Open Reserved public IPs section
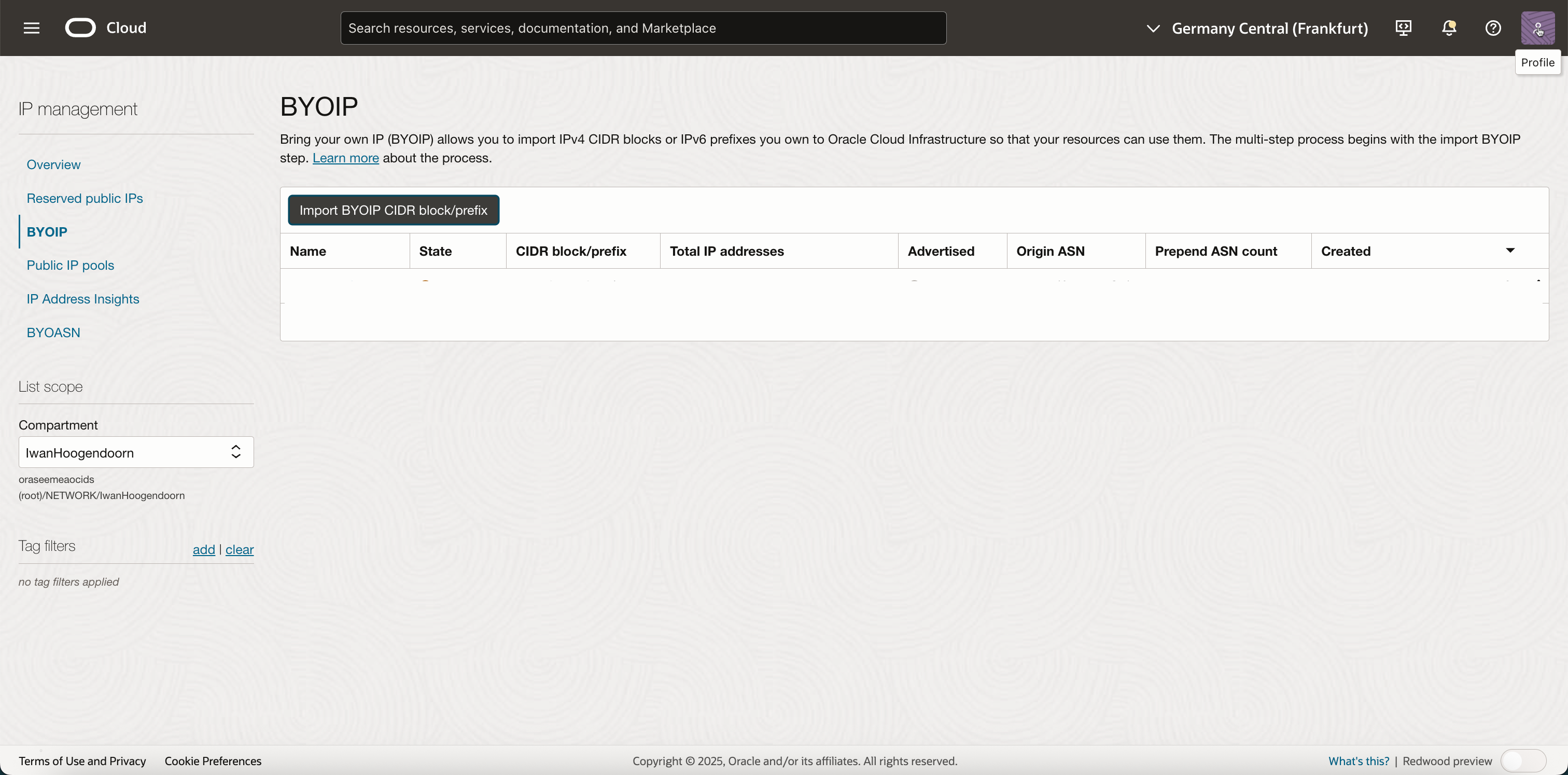The image size is (1568, 775). (x=85, y=199)
